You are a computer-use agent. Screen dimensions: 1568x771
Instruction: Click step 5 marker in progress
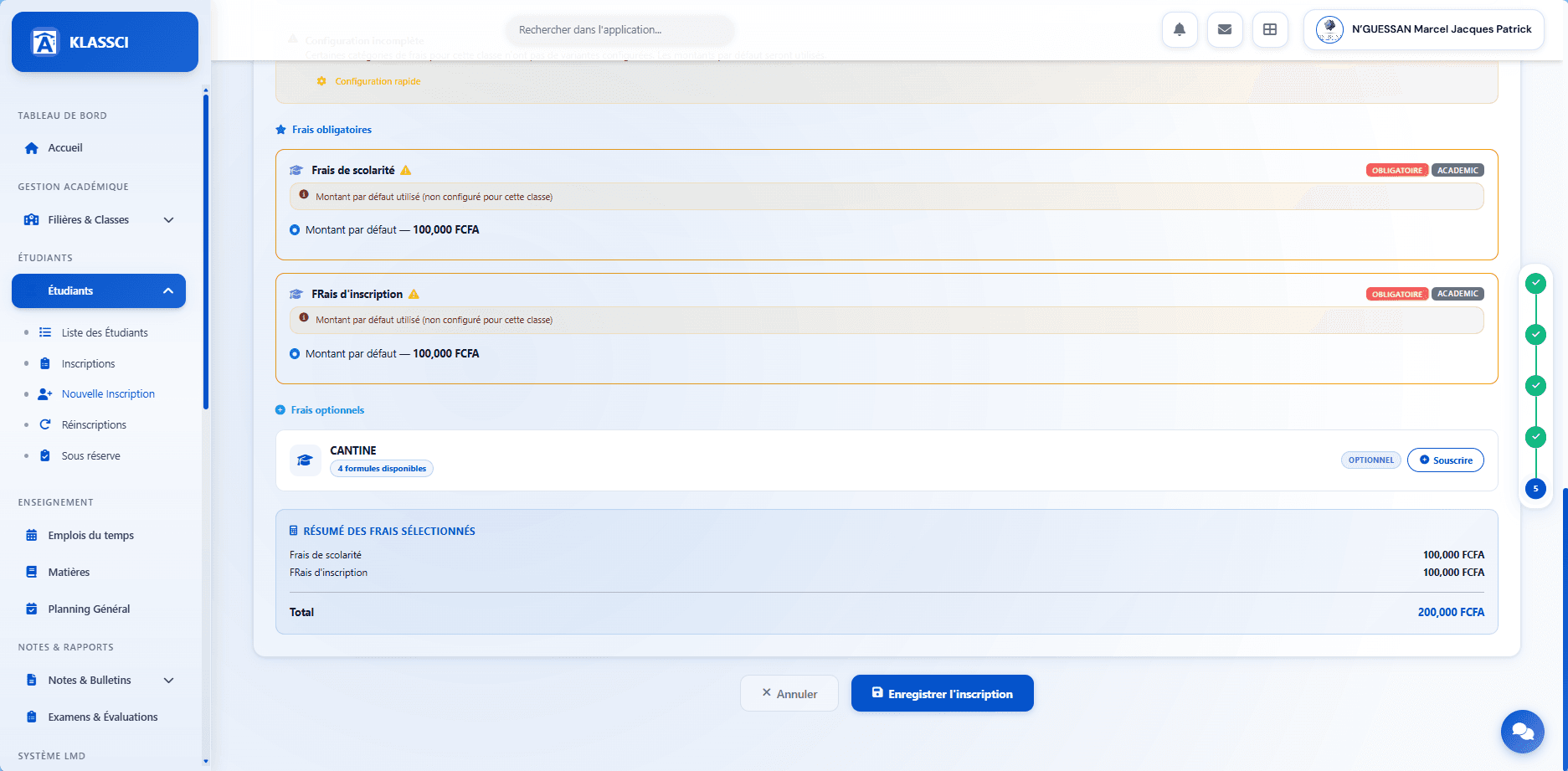(1535, 488)
